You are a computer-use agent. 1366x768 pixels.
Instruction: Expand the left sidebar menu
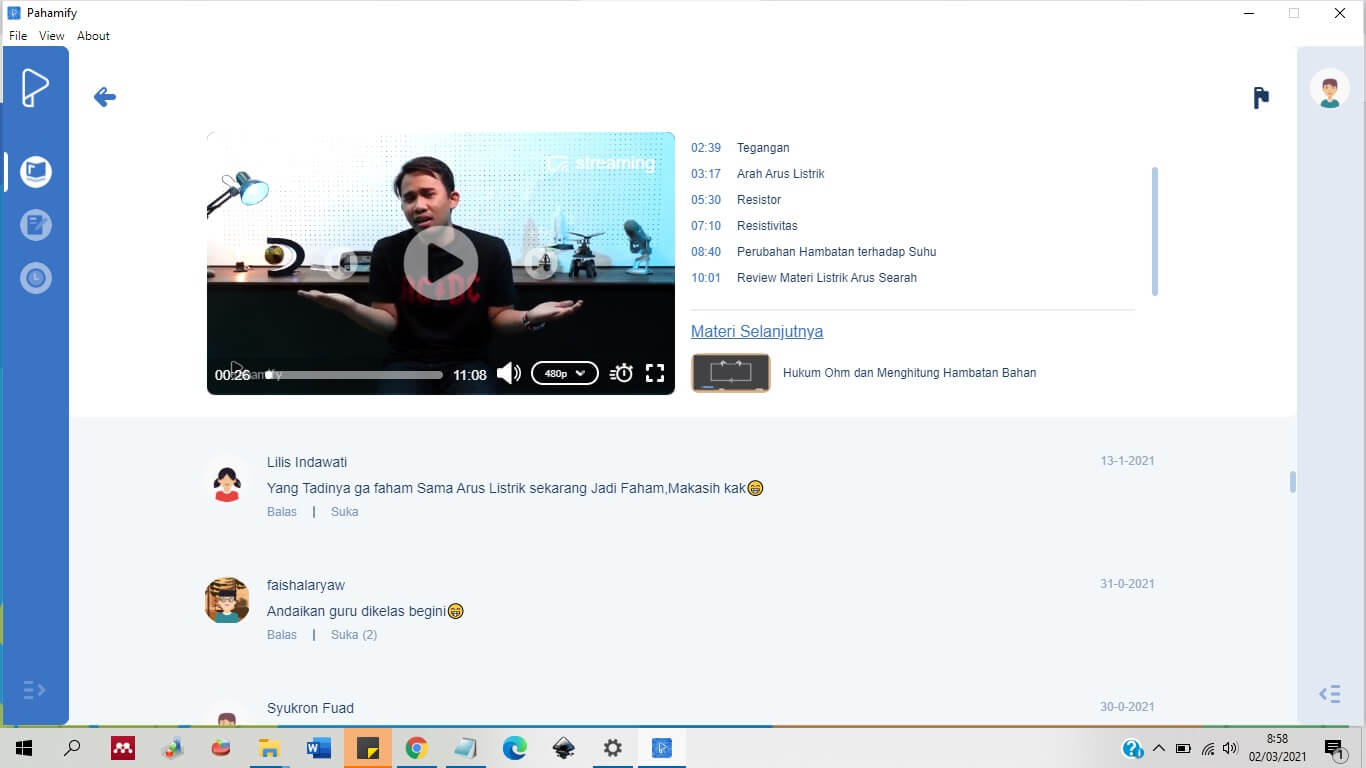point(34,690)
